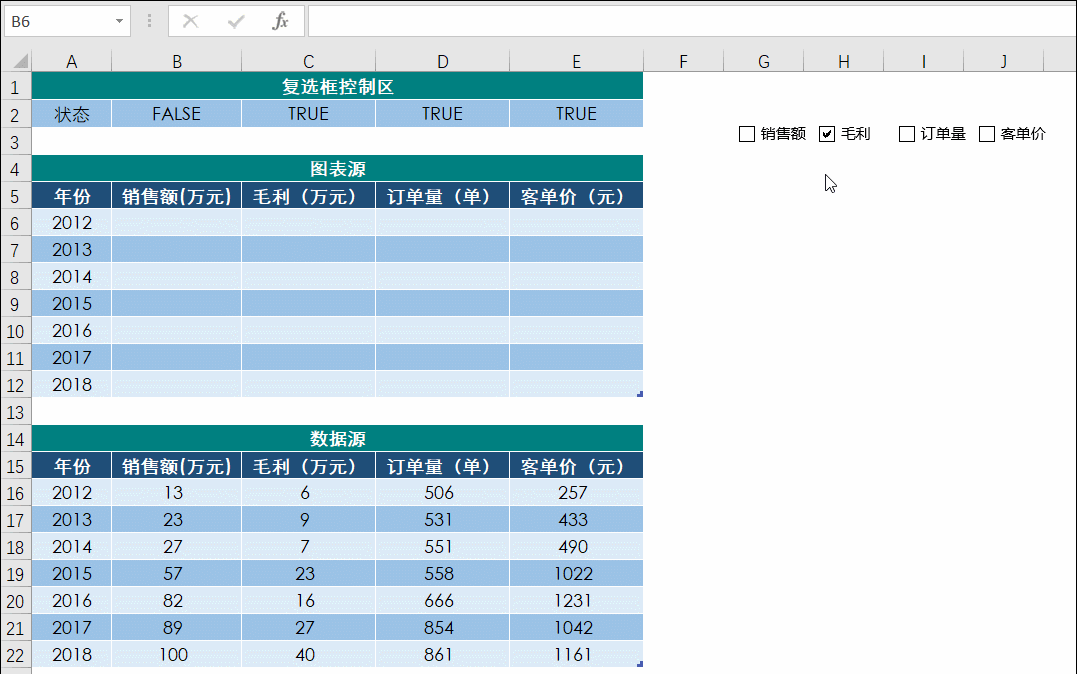Viewport: 1077px width, 674px height.
Task: Click unit price 1022 in row 19
Action: 576,574
